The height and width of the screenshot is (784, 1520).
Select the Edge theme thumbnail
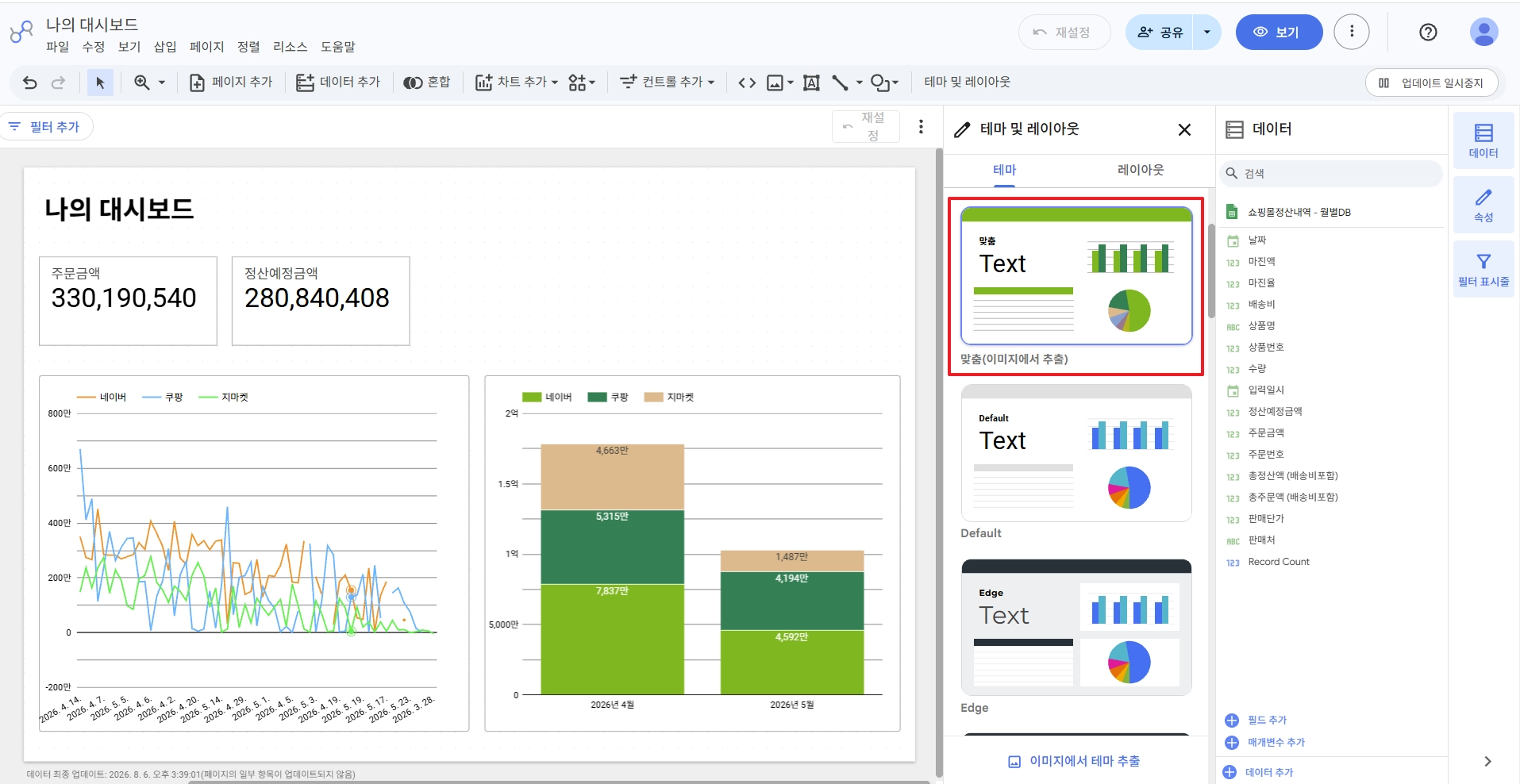(x=1076, y=628)
